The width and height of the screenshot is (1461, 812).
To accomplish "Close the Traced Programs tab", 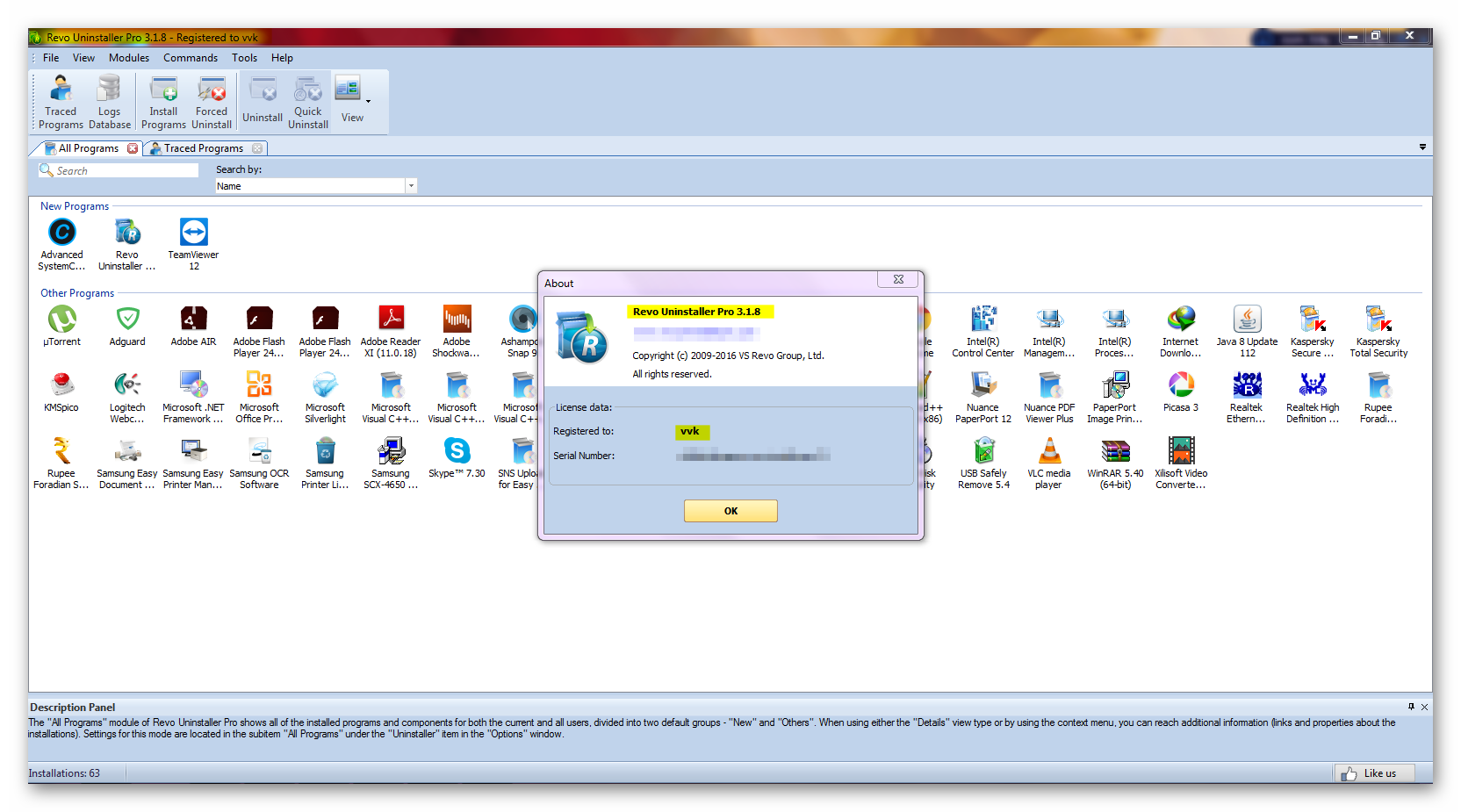I will pos(257,148).
